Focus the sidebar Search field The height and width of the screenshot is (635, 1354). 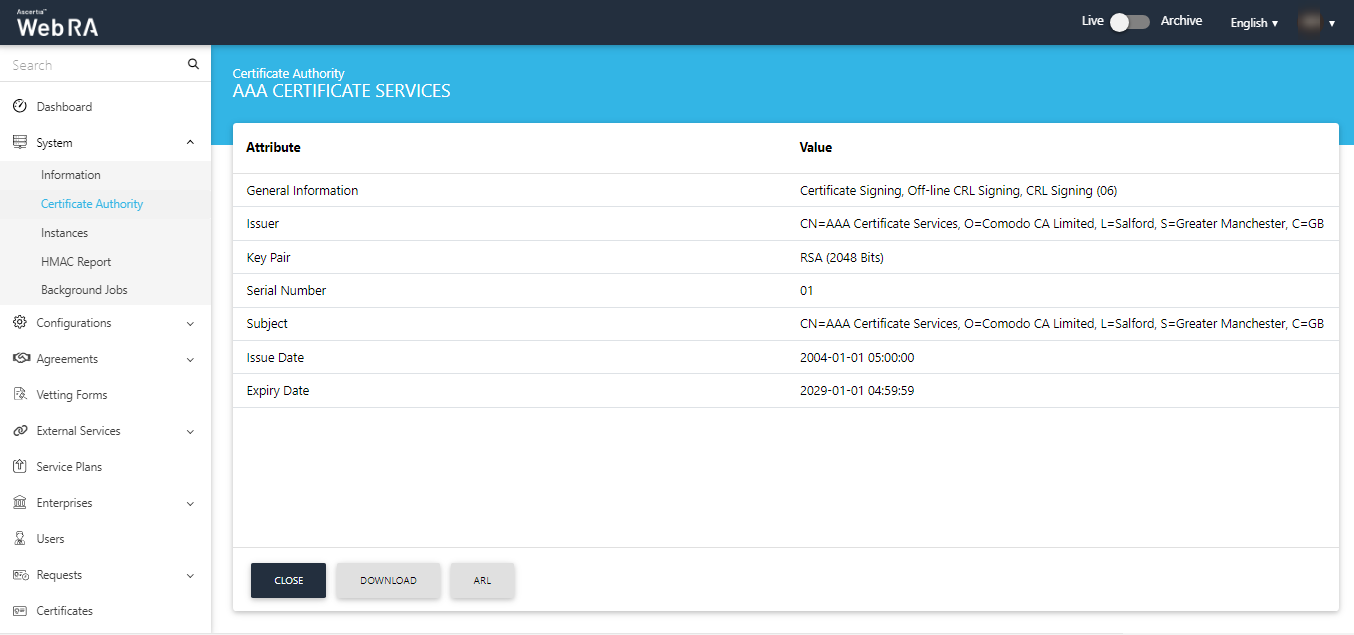(x=95, y=64)
